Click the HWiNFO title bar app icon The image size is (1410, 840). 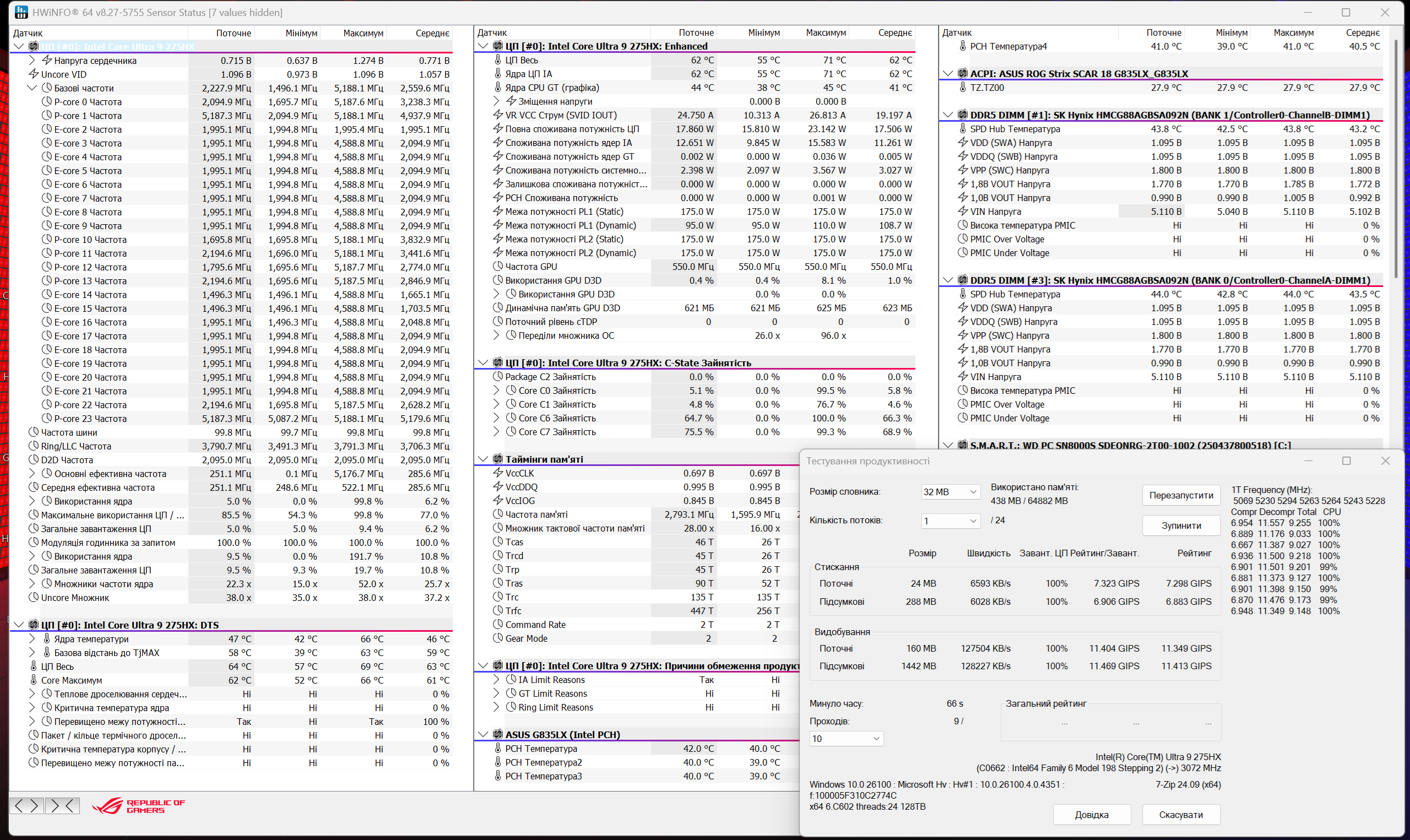click(21, 12)
